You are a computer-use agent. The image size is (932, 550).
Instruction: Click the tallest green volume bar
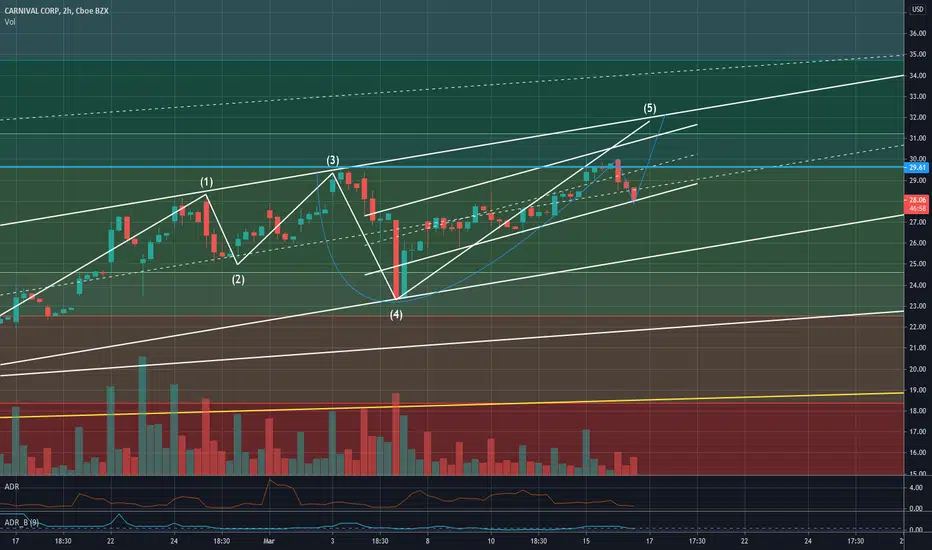click(x=142, y=416)
